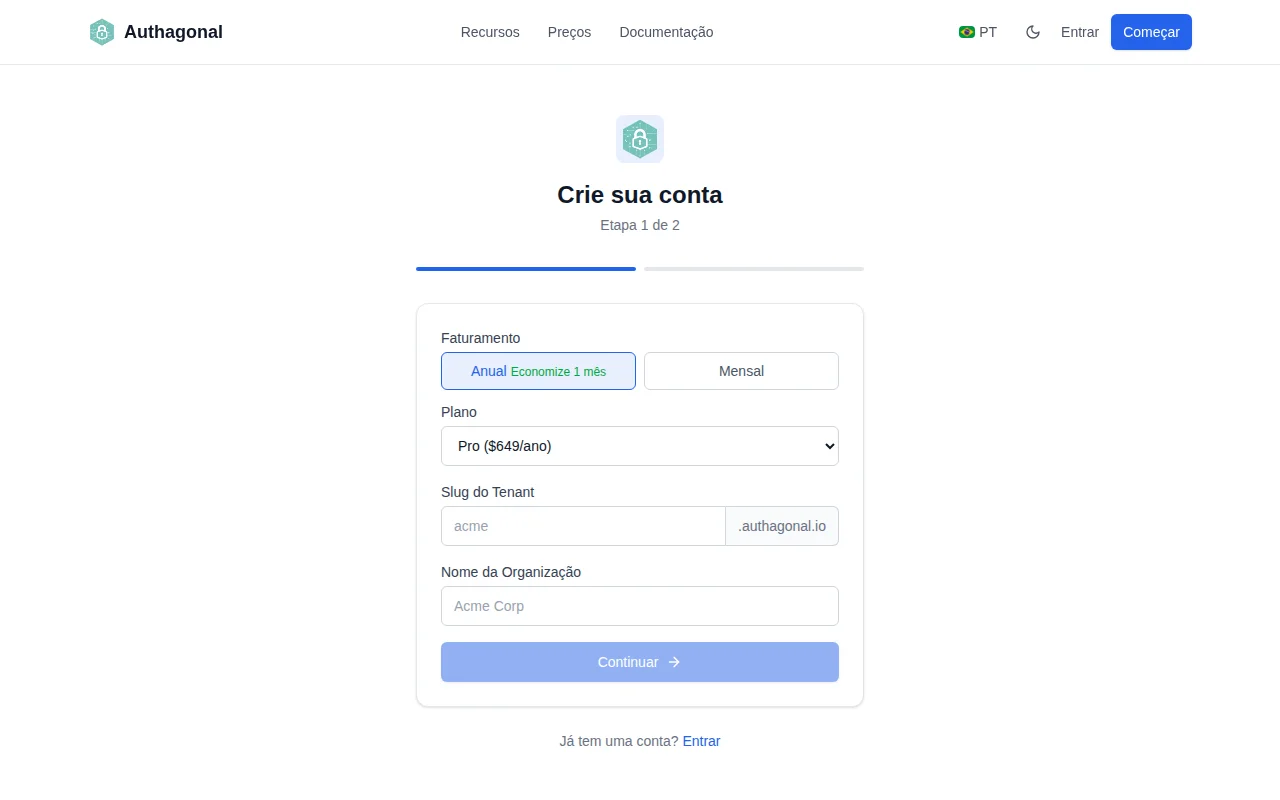Open Recursos in the navigation
Viewport: 1280px width, 800px height.
(490, 32)
